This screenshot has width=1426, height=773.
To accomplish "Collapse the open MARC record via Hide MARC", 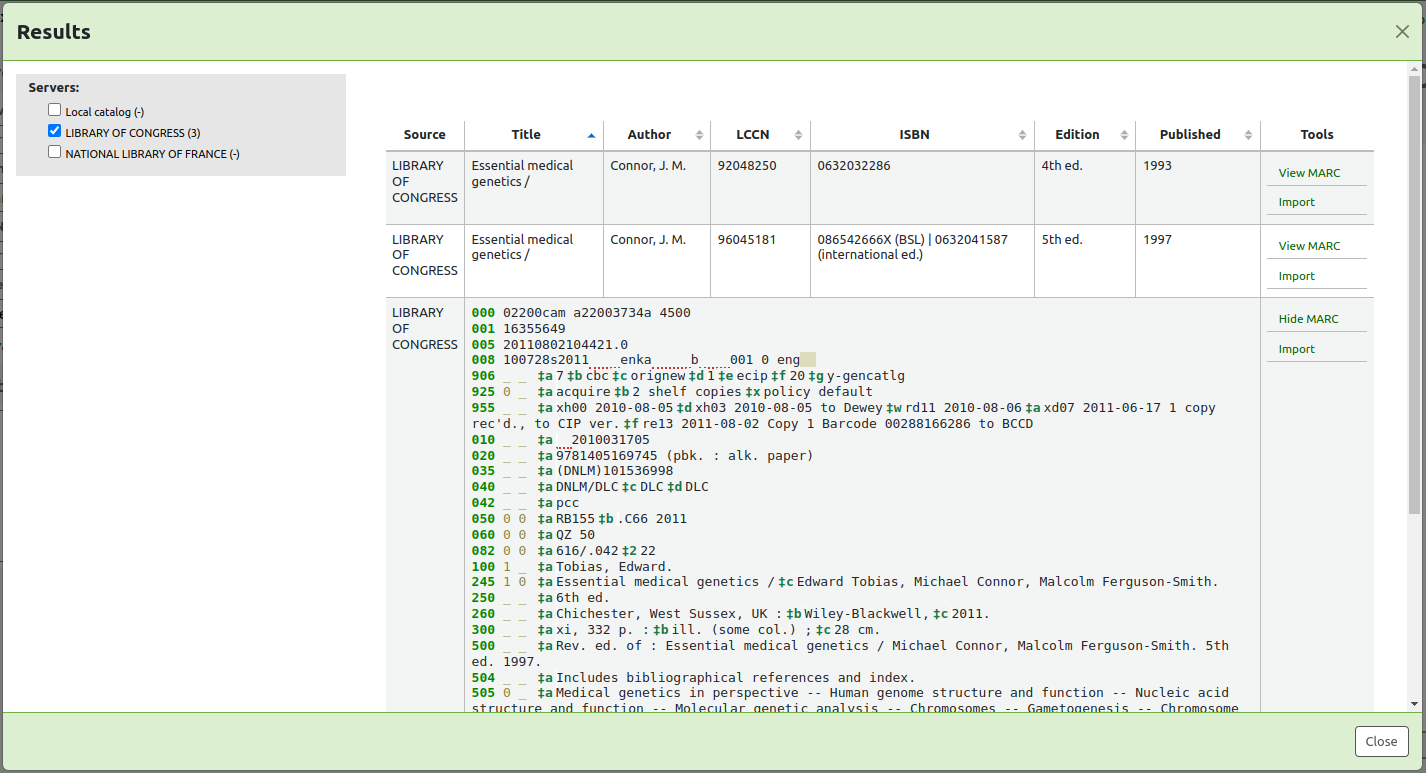I will point(1311,318).
